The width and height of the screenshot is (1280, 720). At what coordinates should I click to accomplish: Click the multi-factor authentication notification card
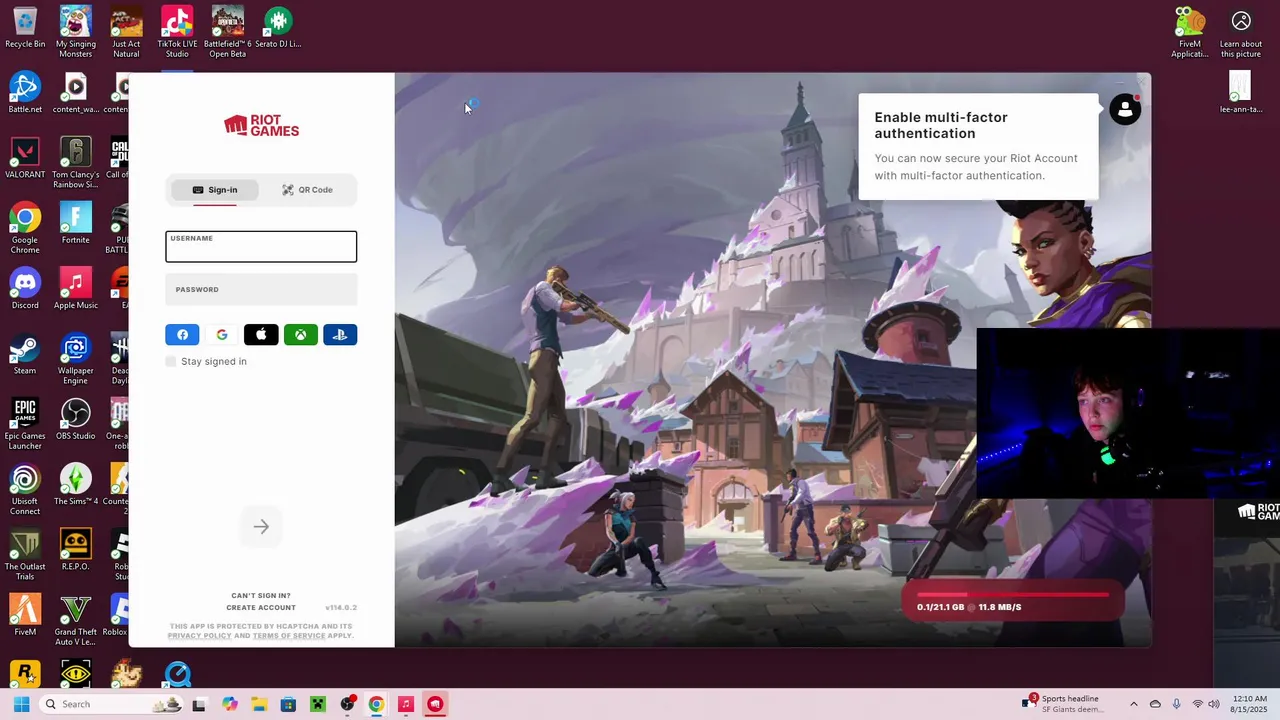tap(978, 146)
